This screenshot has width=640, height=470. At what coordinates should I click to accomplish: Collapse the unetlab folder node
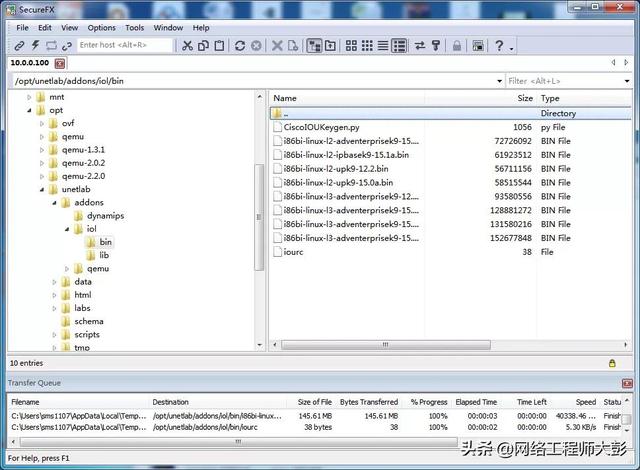[42, 189]
